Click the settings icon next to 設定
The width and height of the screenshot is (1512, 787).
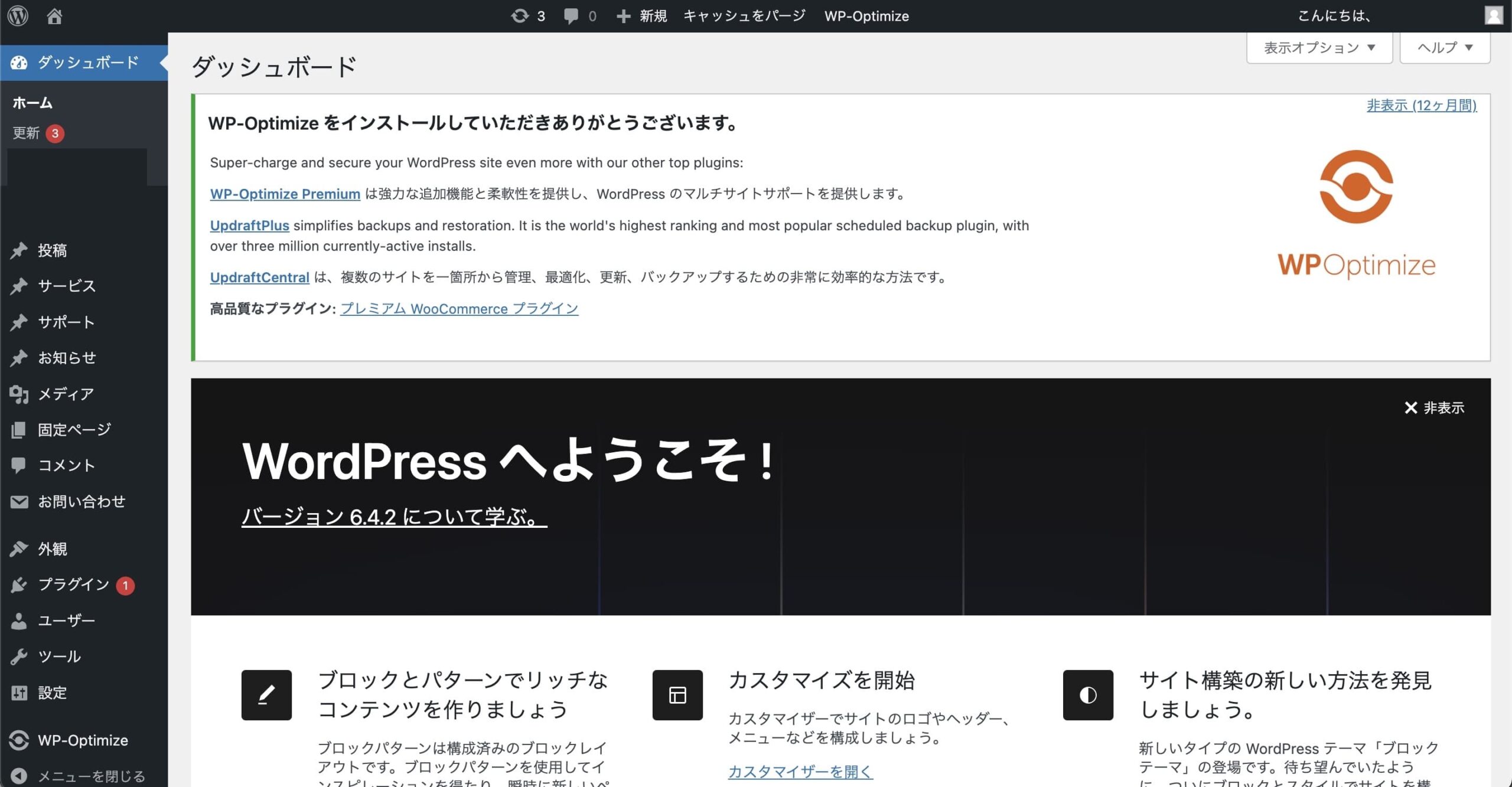19,693
